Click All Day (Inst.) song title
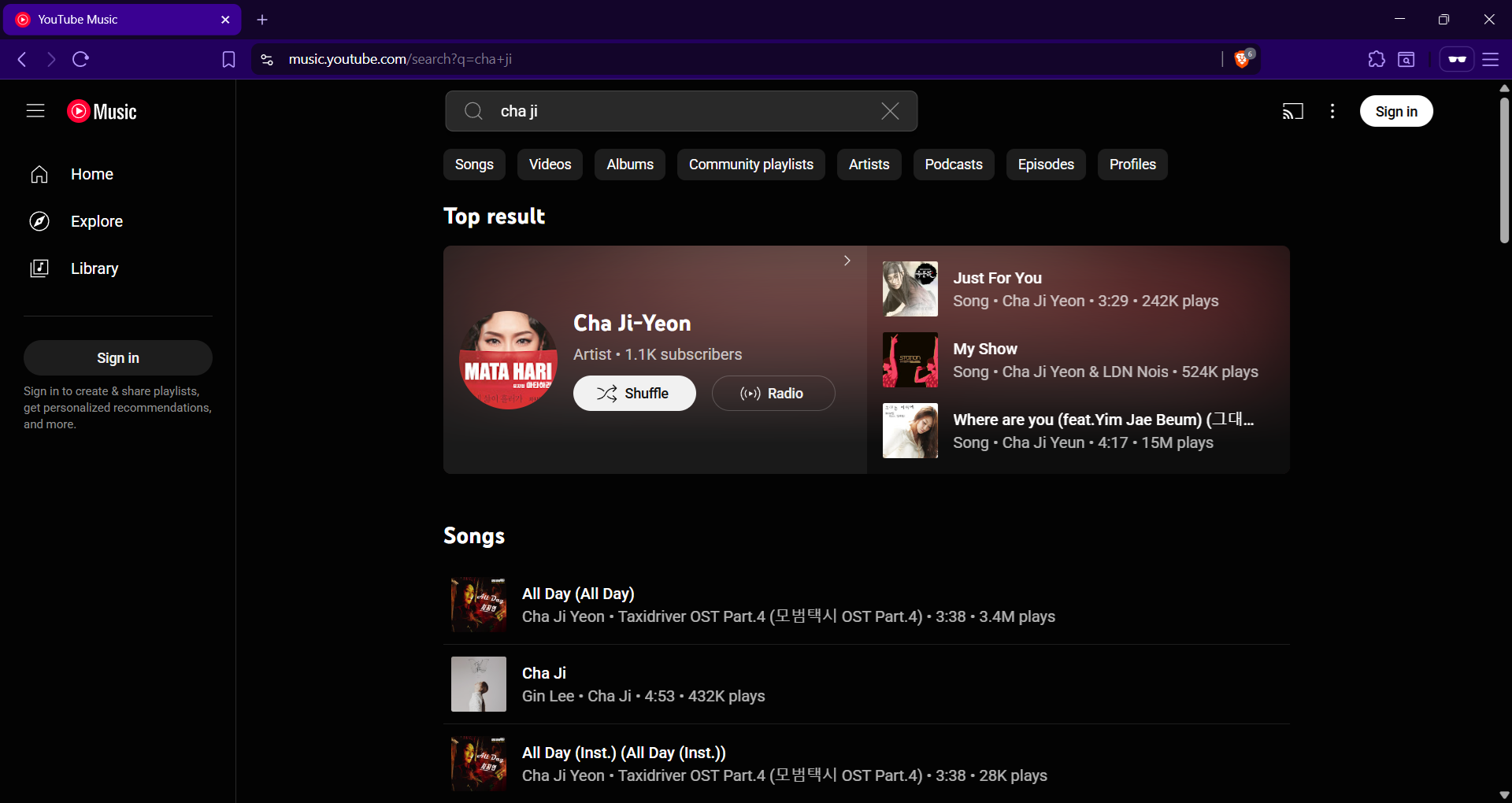The width and height of the screenshot is (1512, 803). click(x=624, y=753)
